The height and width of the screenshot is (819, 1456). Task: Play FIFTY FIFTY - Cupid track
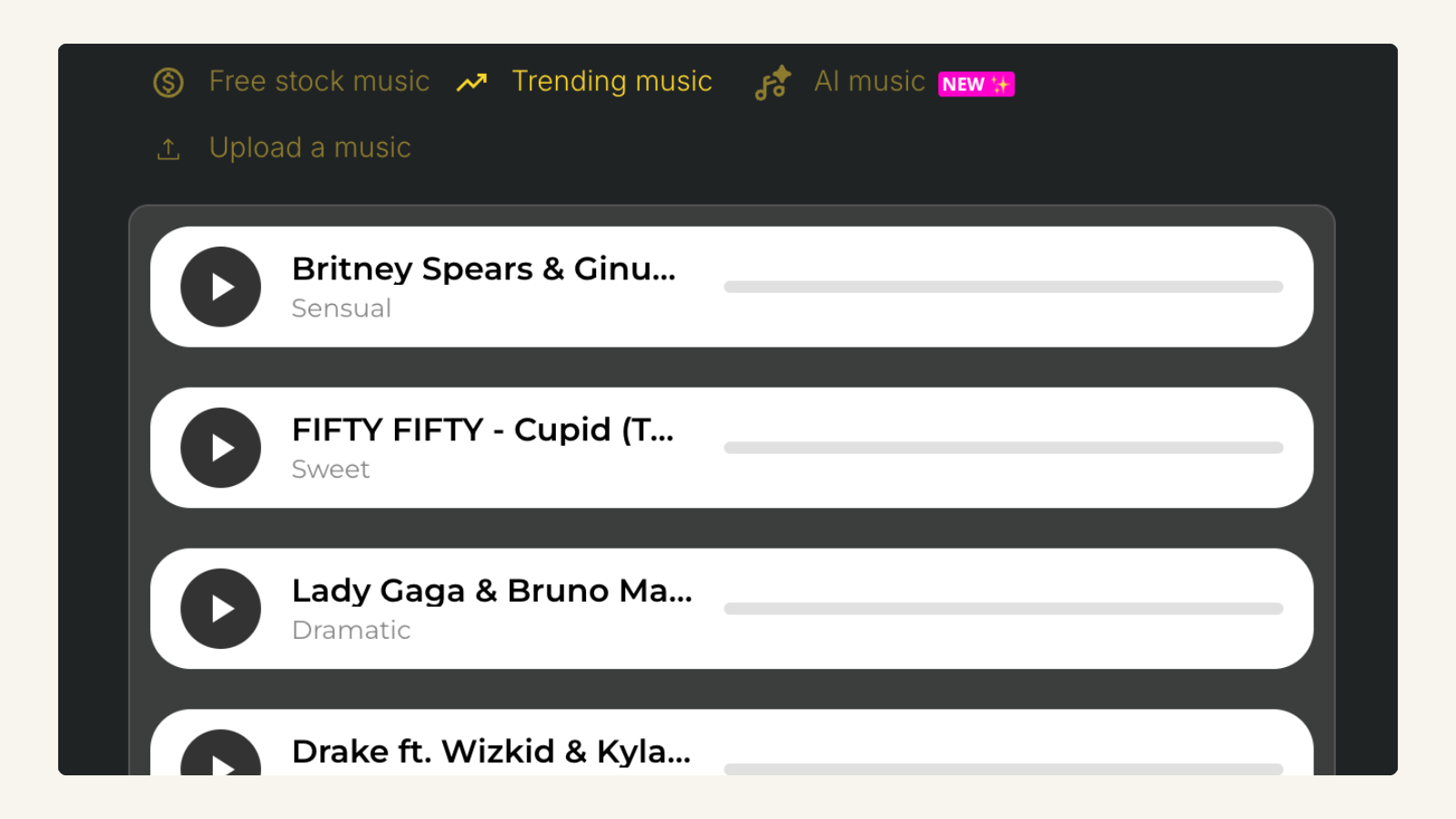click(x=221, y=448)
